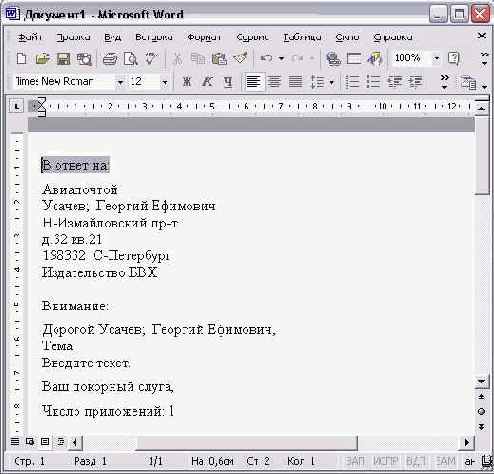Cut selection with the scissors icon
Image resolution: width=494 pixels, height=474 pixels.
tap(177, 59)
